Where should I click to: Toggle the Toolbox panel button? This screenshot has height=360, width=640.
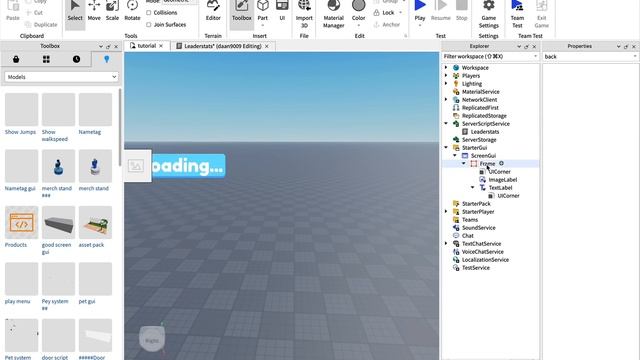[x=242, y=12]
